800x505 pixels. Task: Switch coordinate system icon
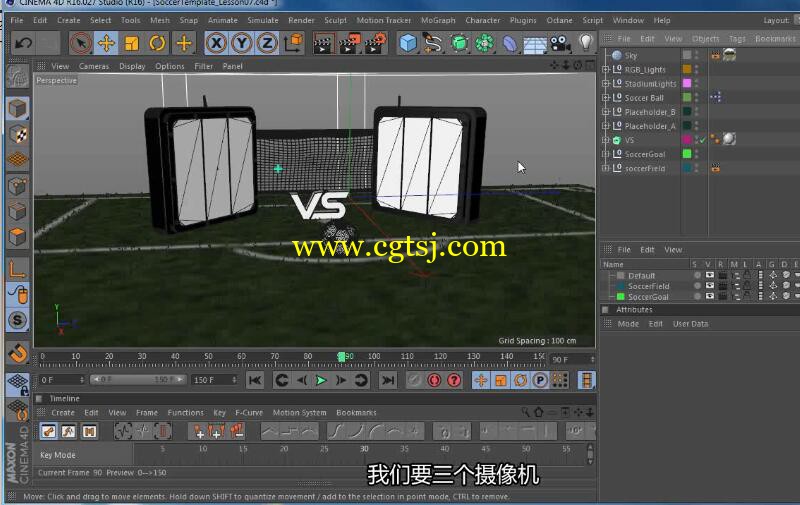(293, 43)
